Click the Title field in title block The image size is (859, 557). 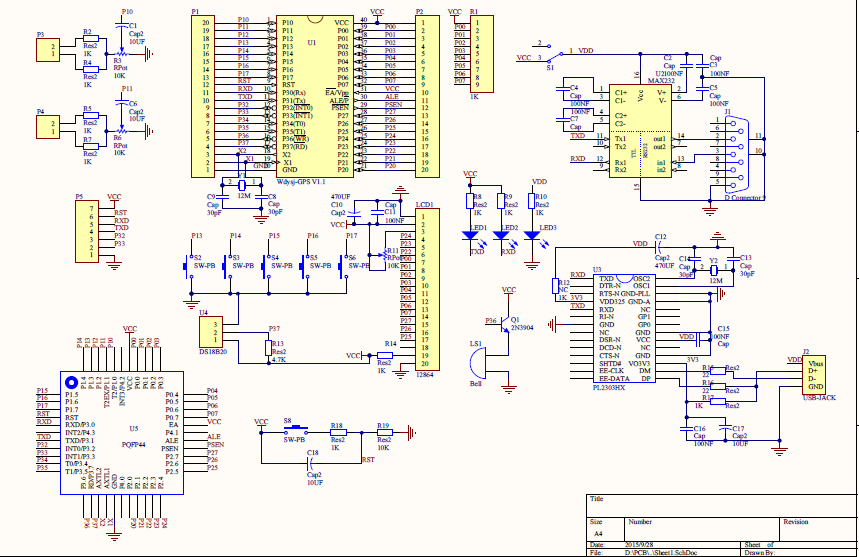click(x=722, y=506)
